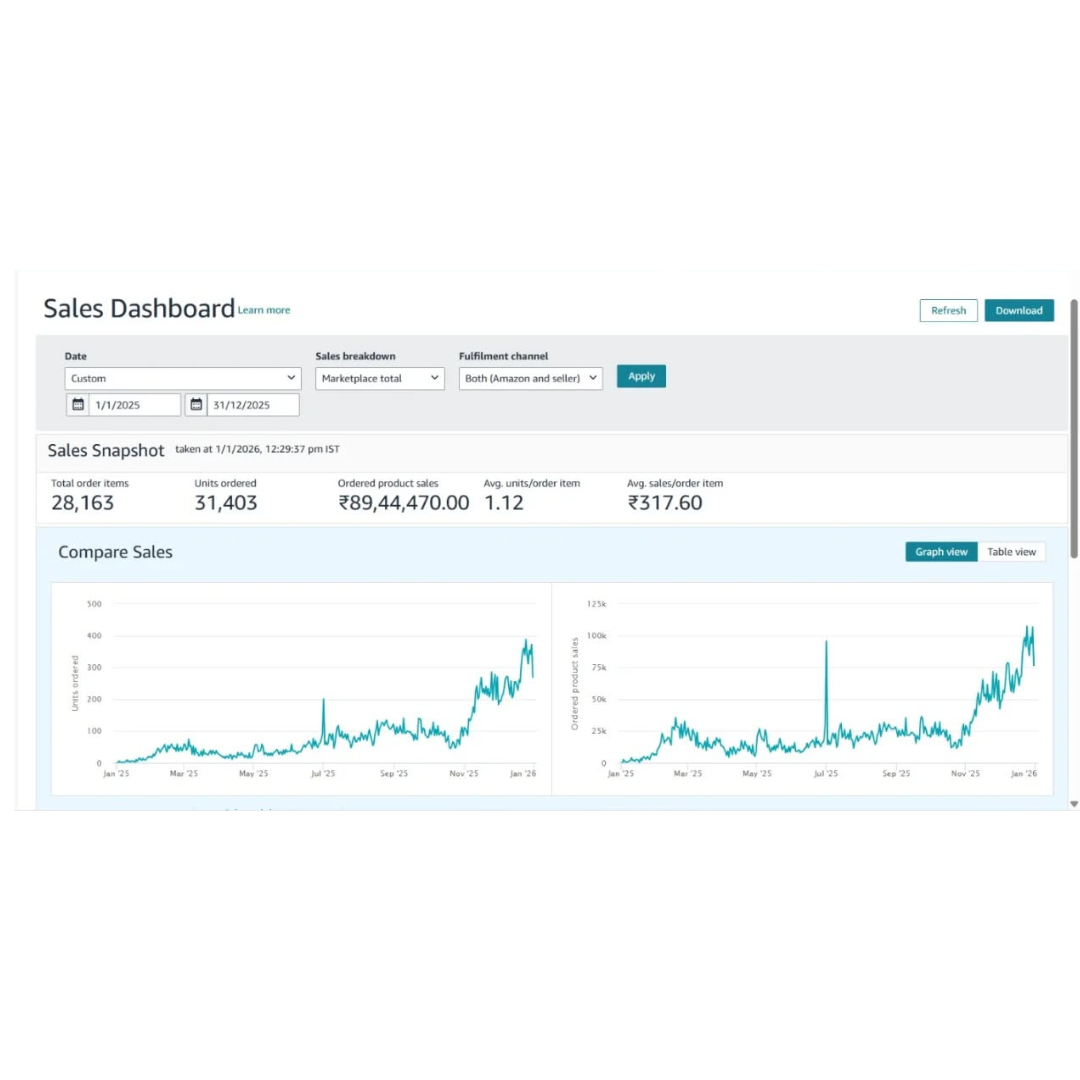Click the 31/12/2025 end date field
The width and height of the screenshot is (1080, 1080).
point(252,405)
